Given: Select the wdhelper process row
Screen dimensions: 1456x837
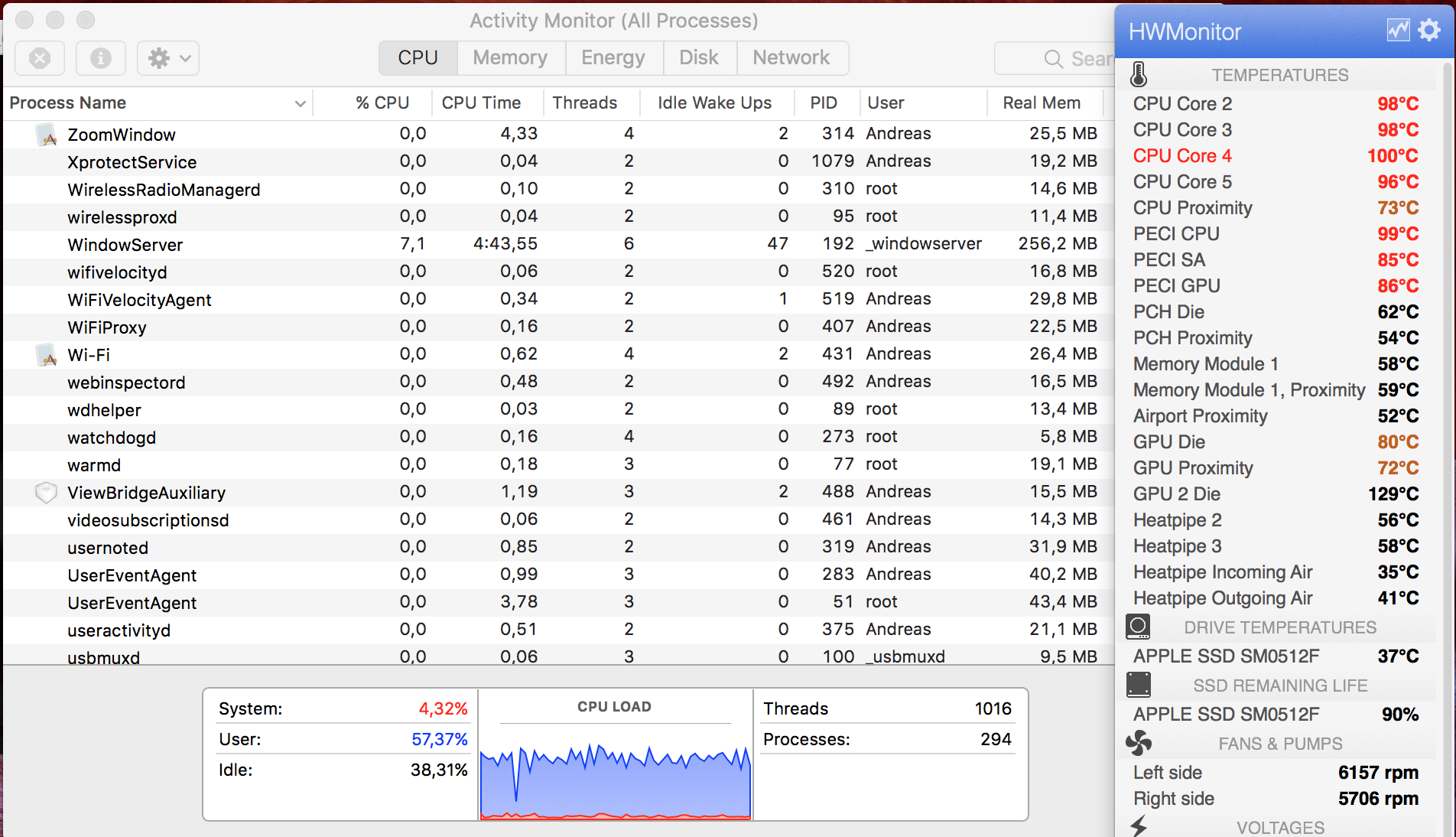Looking at the screenshot, I should (x=558, y=410).
